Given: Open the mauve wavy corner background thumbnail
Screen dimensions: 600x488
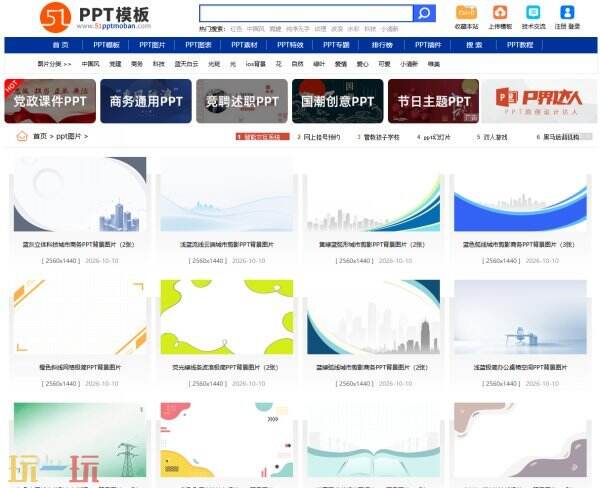Looking at the screenshot, I should [x=520, y=440].
